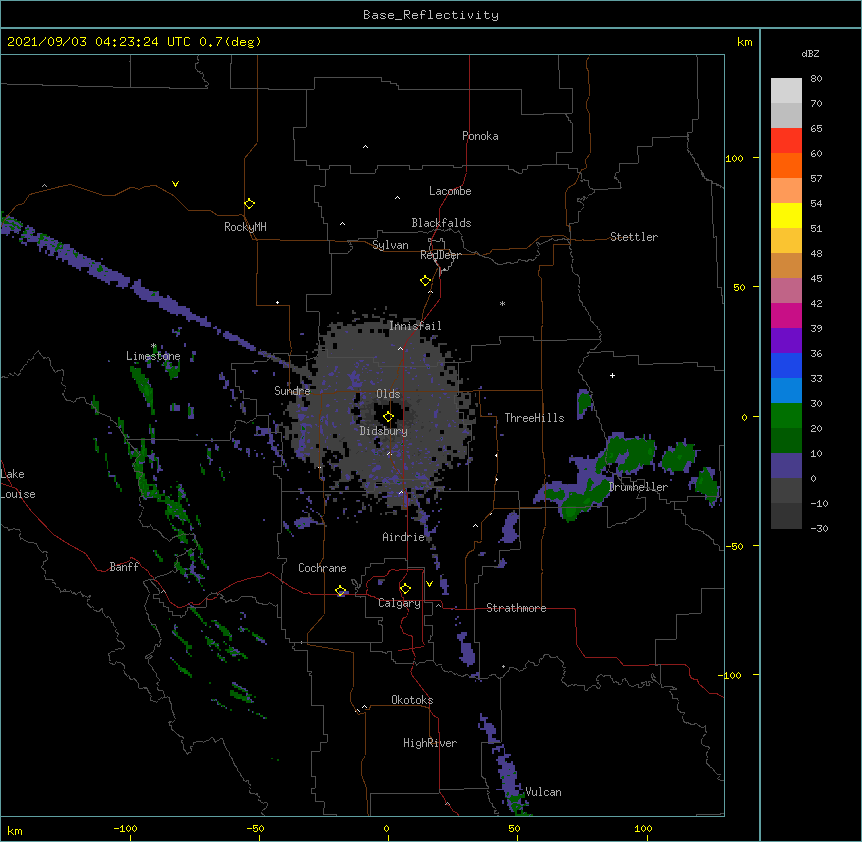The image size is (862, 842).
Task: Click the Airdrie label
Action: (x=404, y=537)
